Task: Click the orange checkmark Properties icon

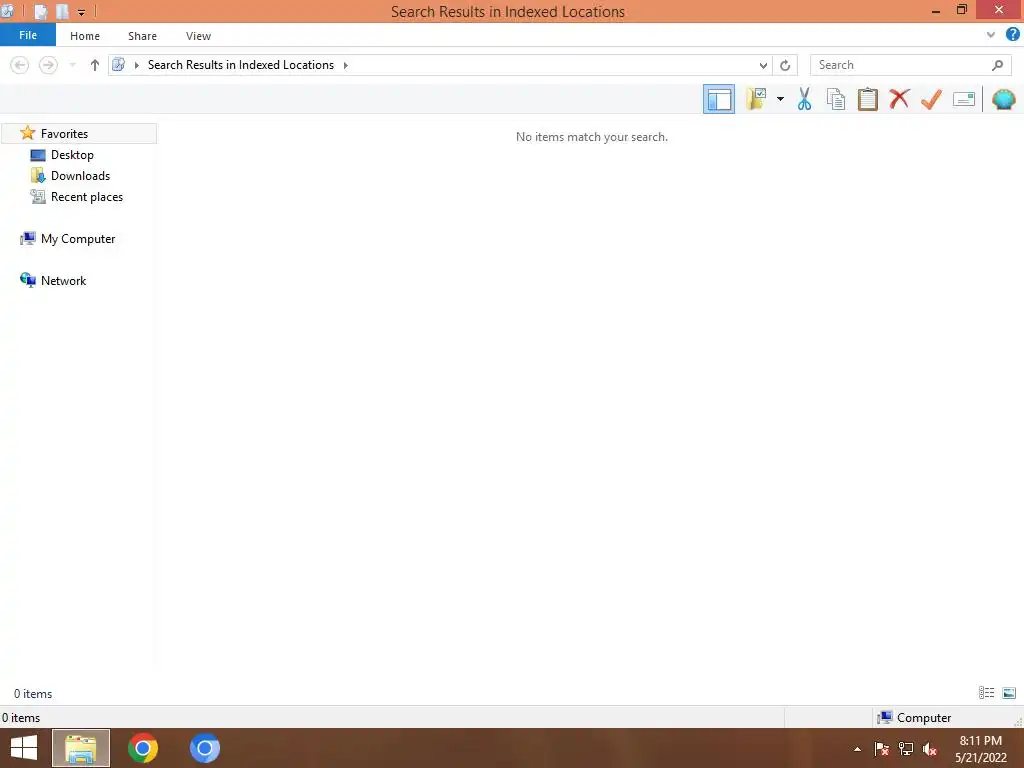Action: [x=931, y=99]
